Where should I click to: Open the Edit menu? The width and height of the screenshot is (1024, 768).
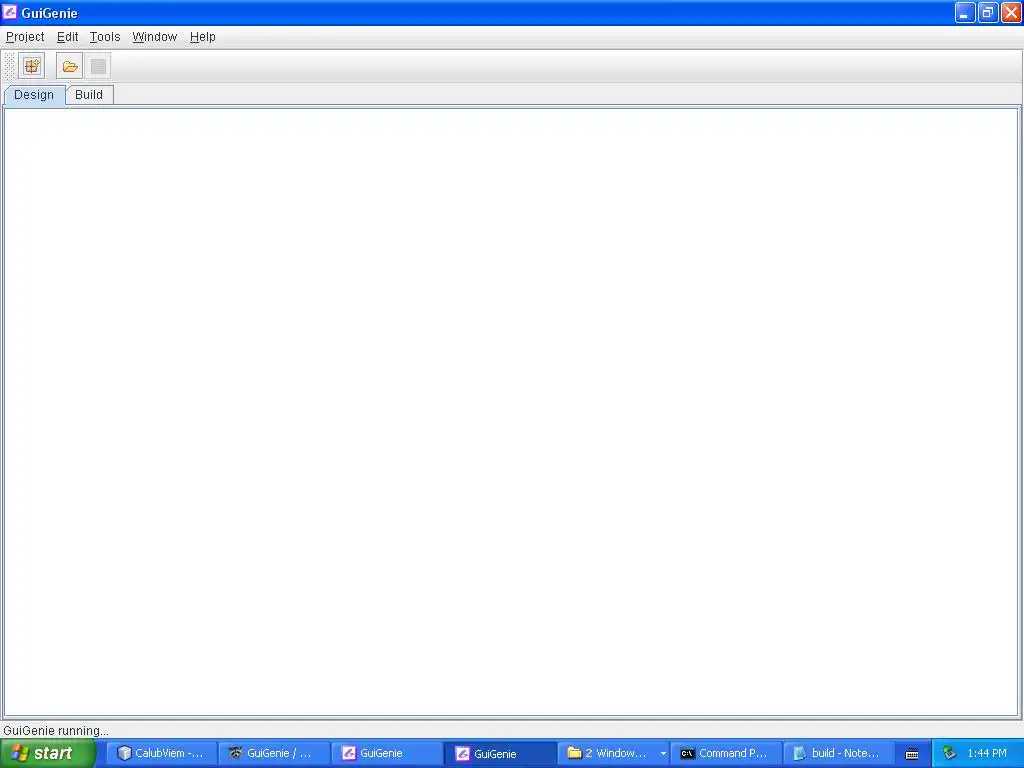[x=67, y=37]
